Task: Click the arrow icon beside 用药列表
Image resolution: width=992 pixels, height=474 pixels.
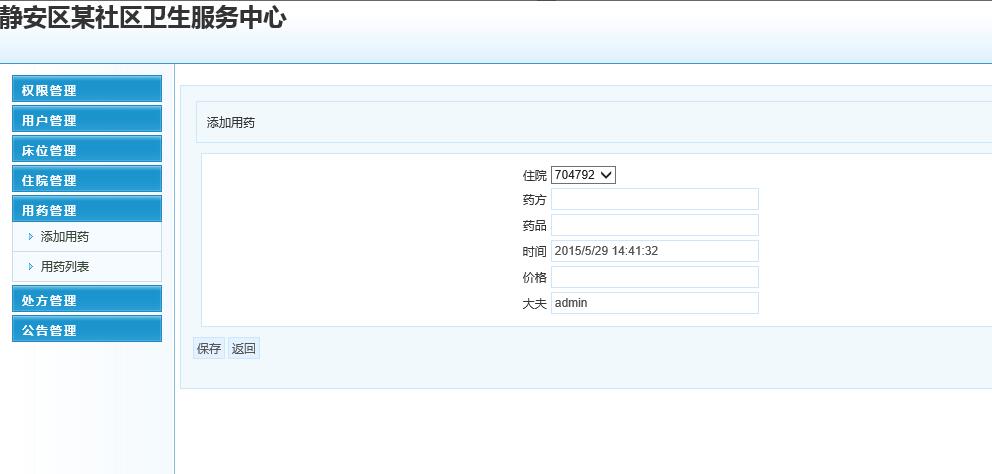Action: [30, 266]
